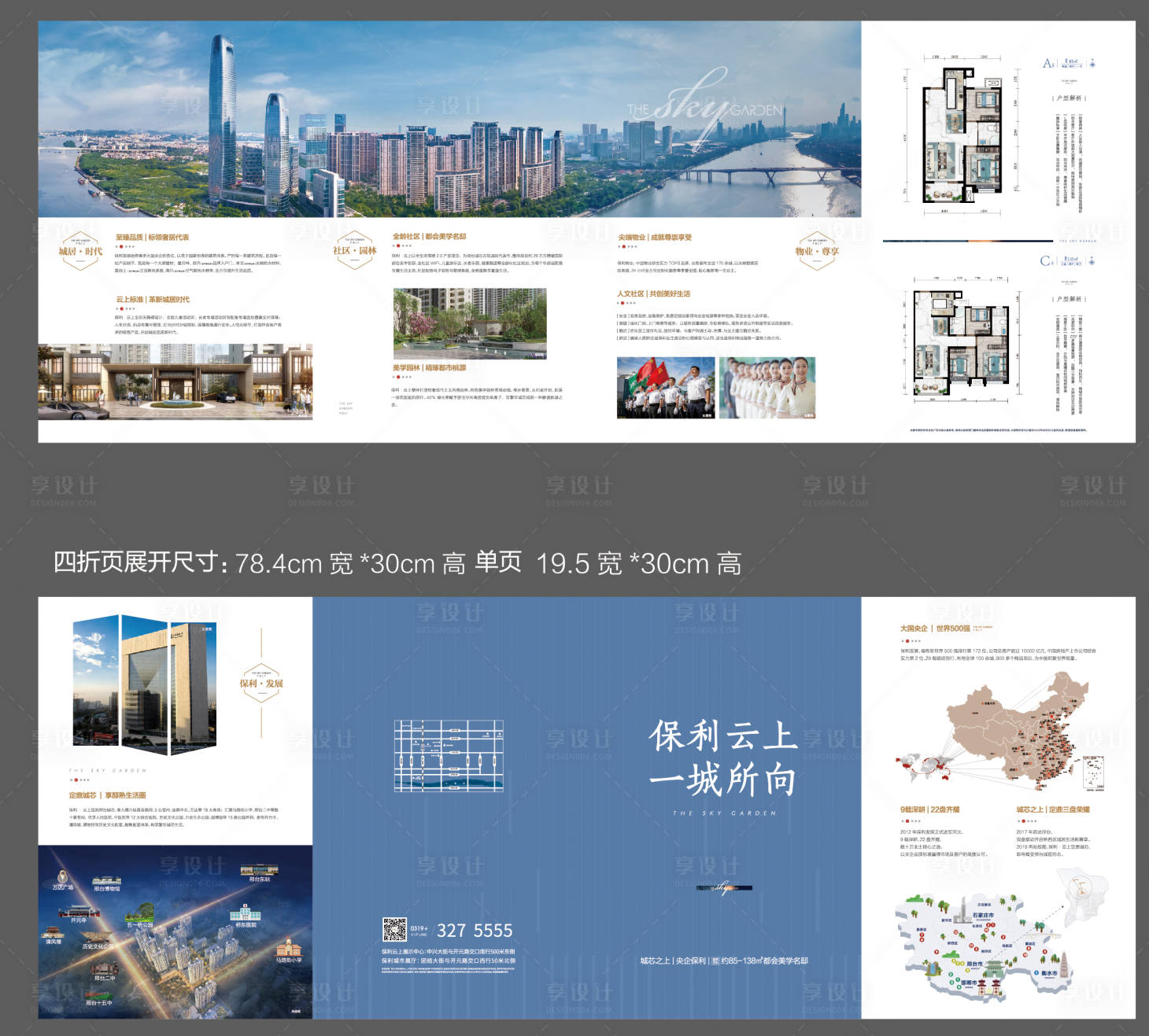The width and height of the screenshot is (1149, 1036).
Task: Click the 保利·发展 hexagon badge
Action: (x=261, y=683)
